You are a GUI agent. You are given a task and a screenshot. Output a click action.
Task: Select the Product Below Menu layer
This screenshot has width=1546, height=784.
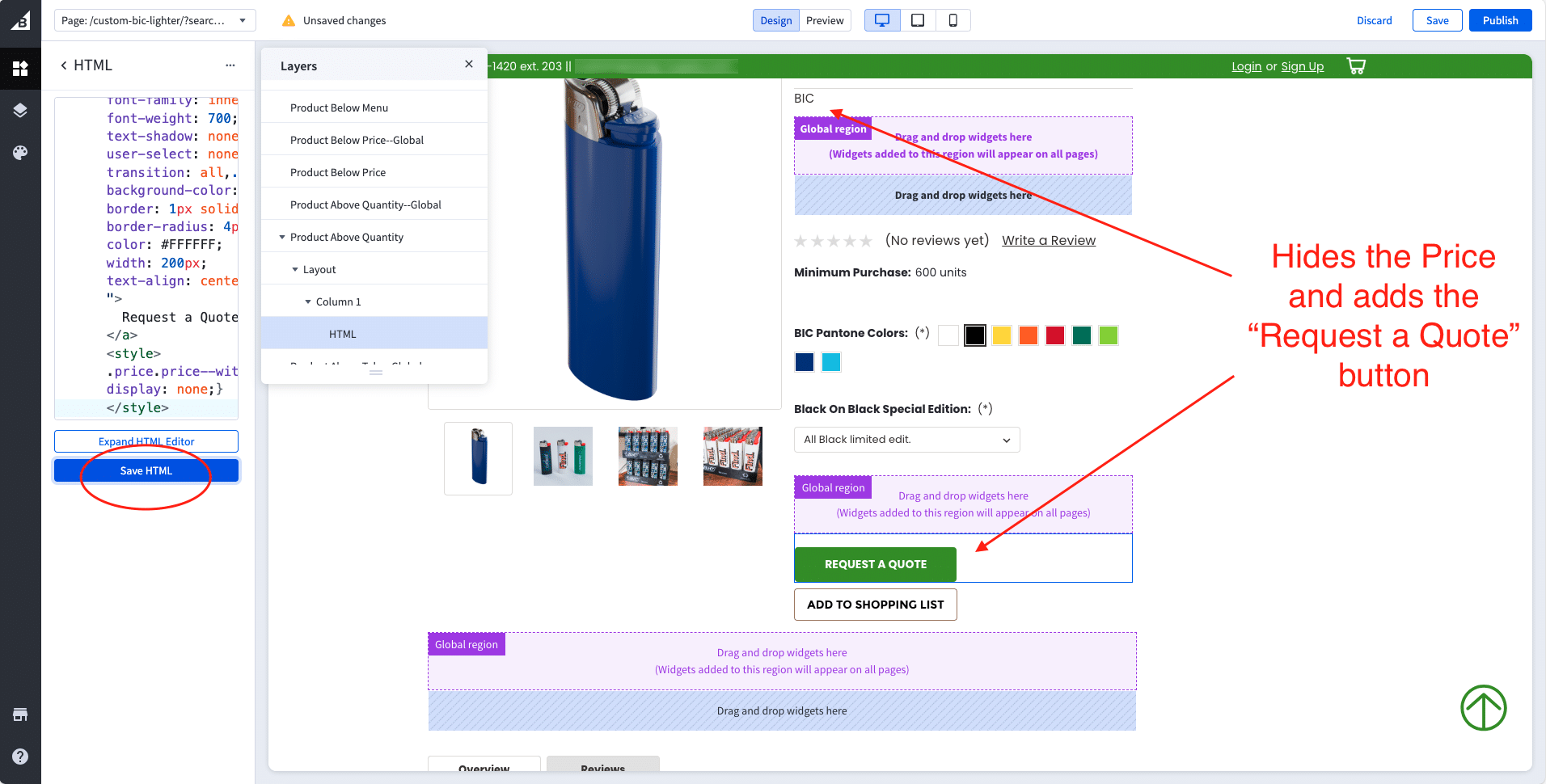point(374,107)
